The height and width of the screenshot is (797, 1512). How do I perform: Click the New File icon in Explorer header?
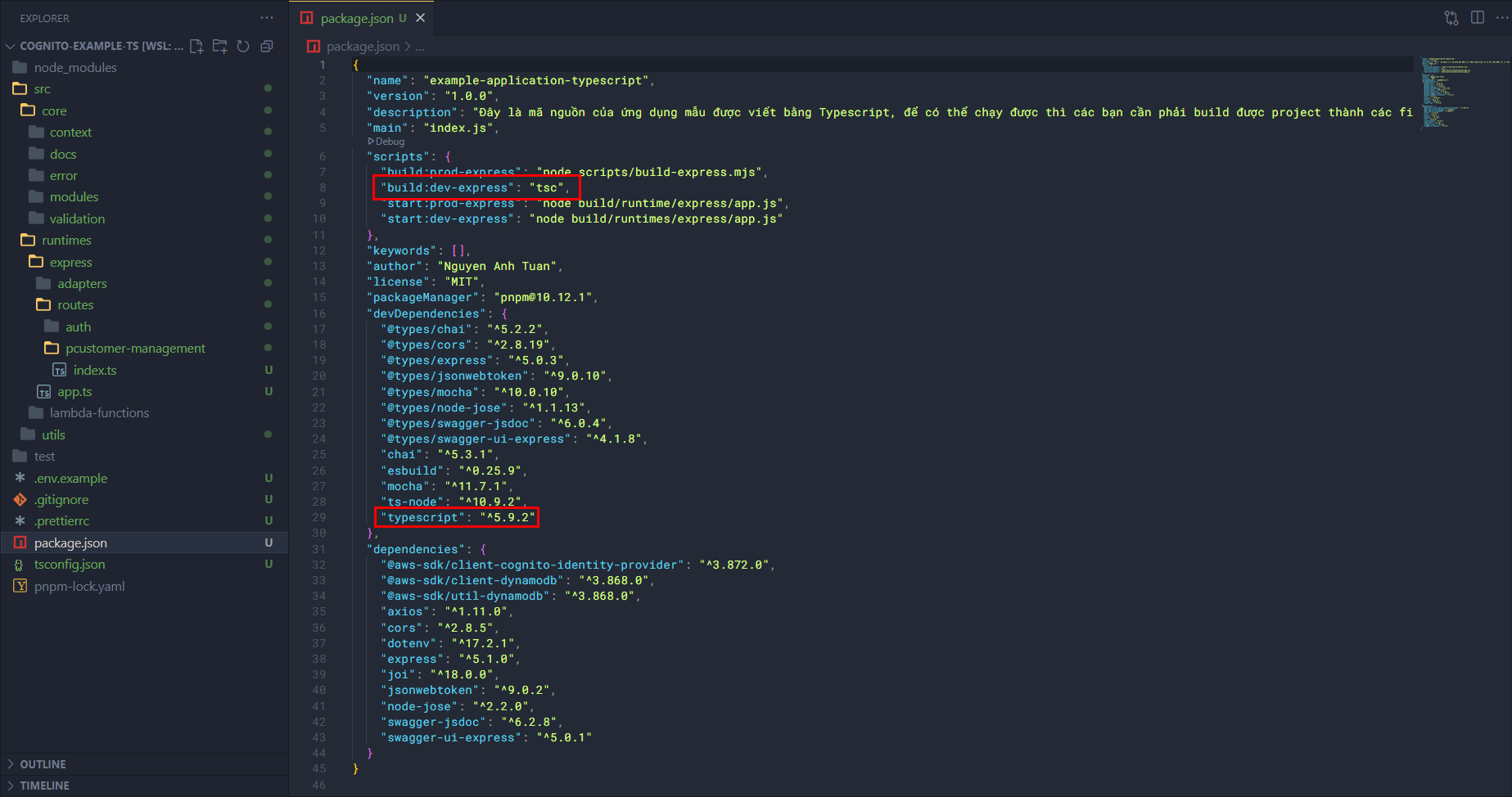tap(196, 46)
